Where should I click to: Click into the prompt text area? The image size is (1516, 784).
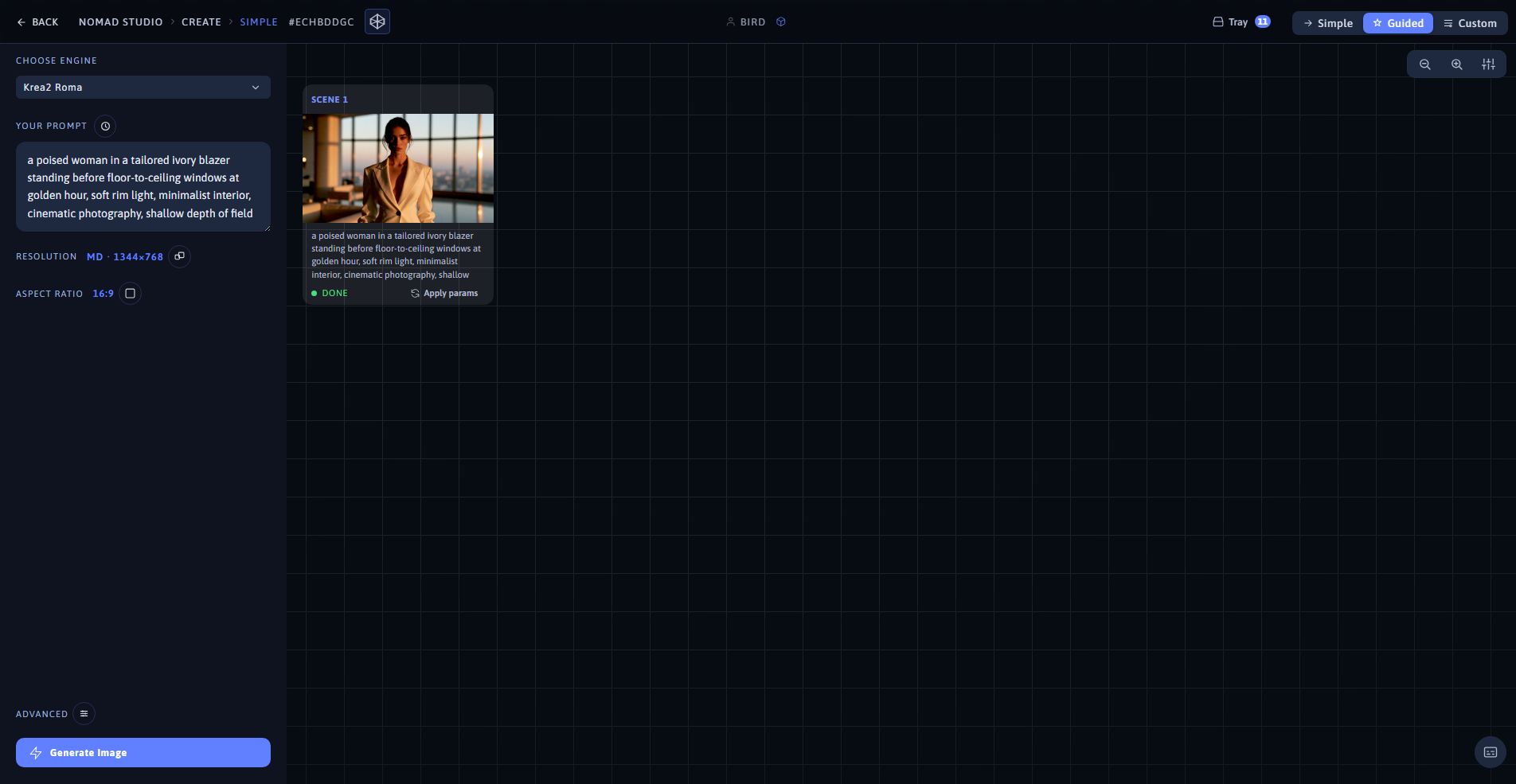coord(143,187)
